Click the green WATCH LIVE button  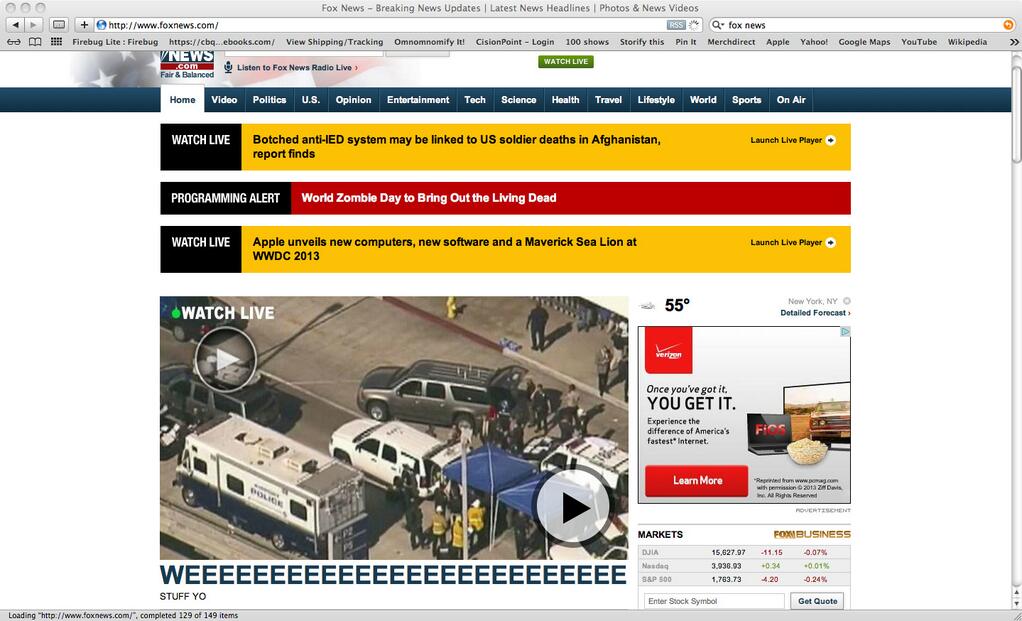coord(566,61)
